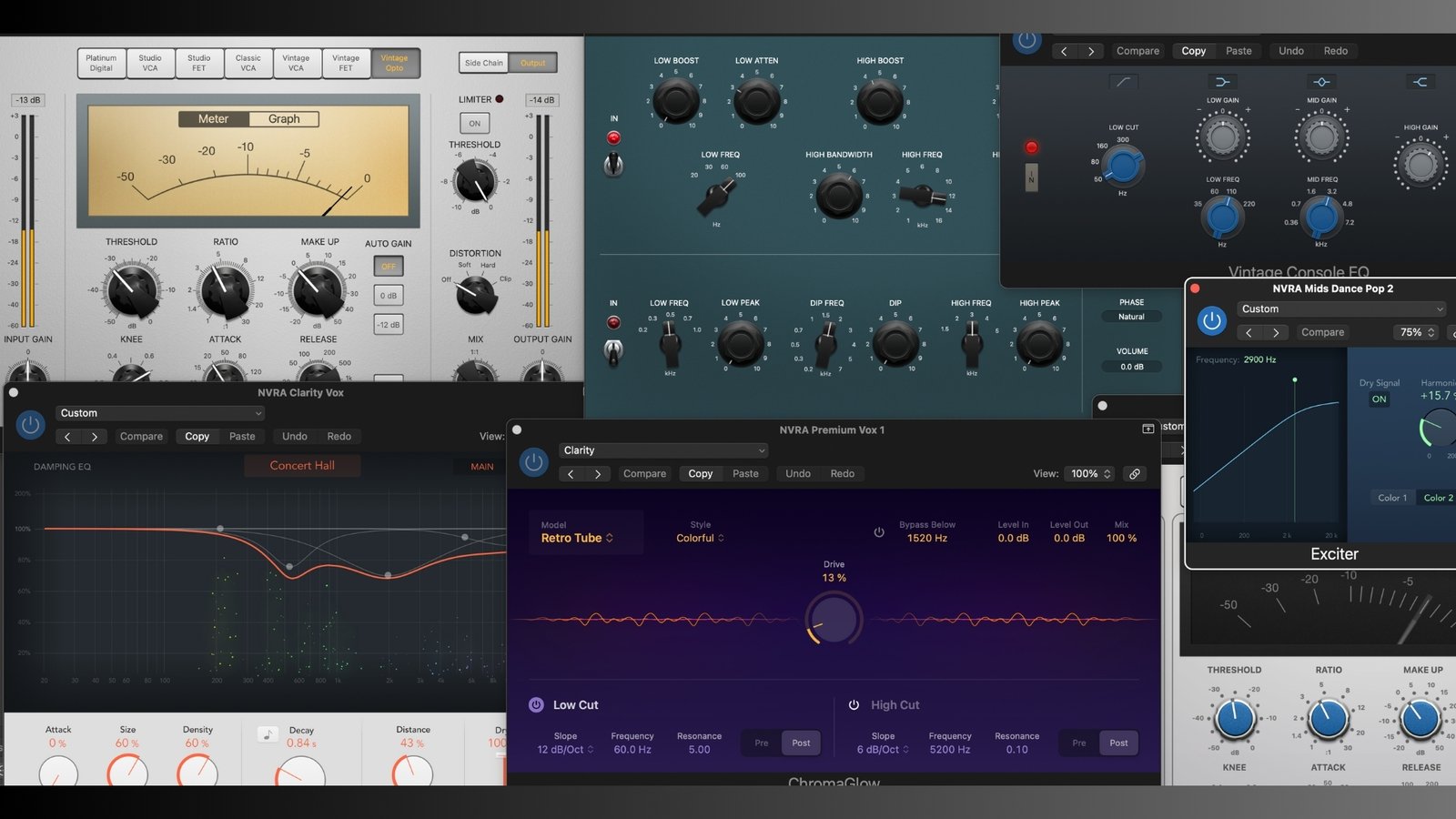Go to next preset in Vintage Console EQ
The width and height of the screenshot is (1456, 819).
click(x=1091, y=51)
